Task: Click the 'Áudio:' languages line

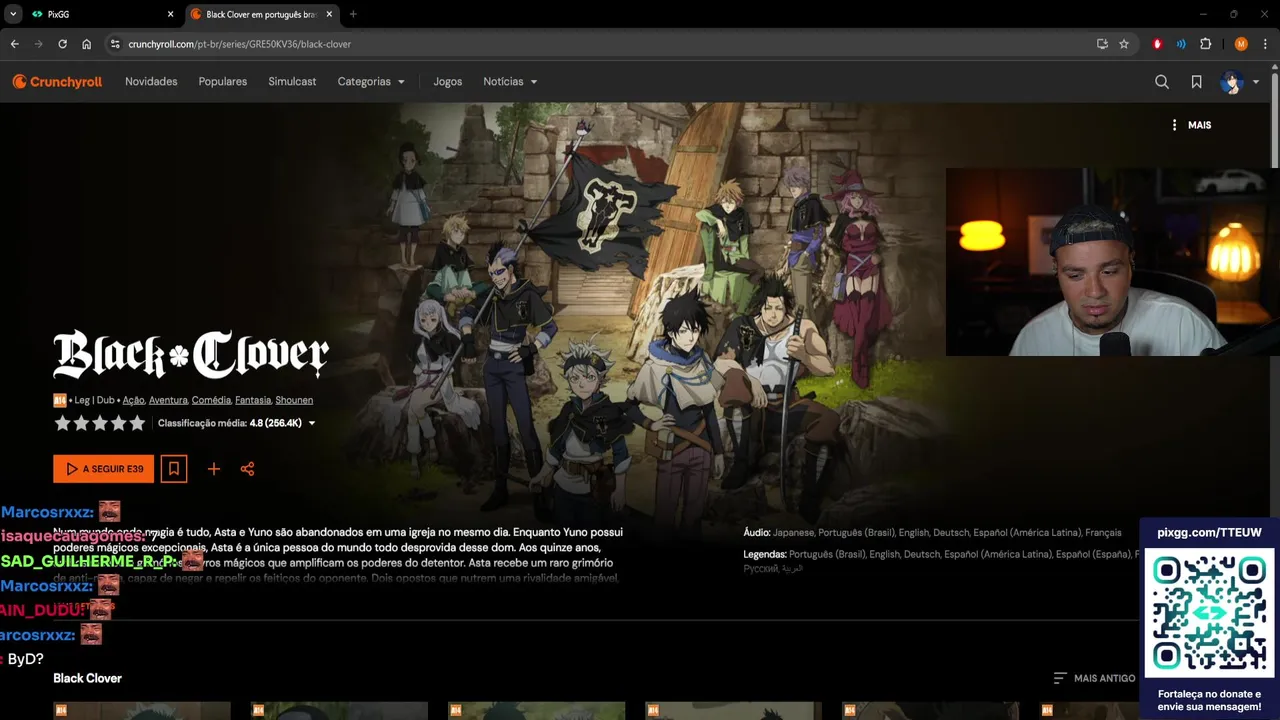Action: click(x=932, y=533)
